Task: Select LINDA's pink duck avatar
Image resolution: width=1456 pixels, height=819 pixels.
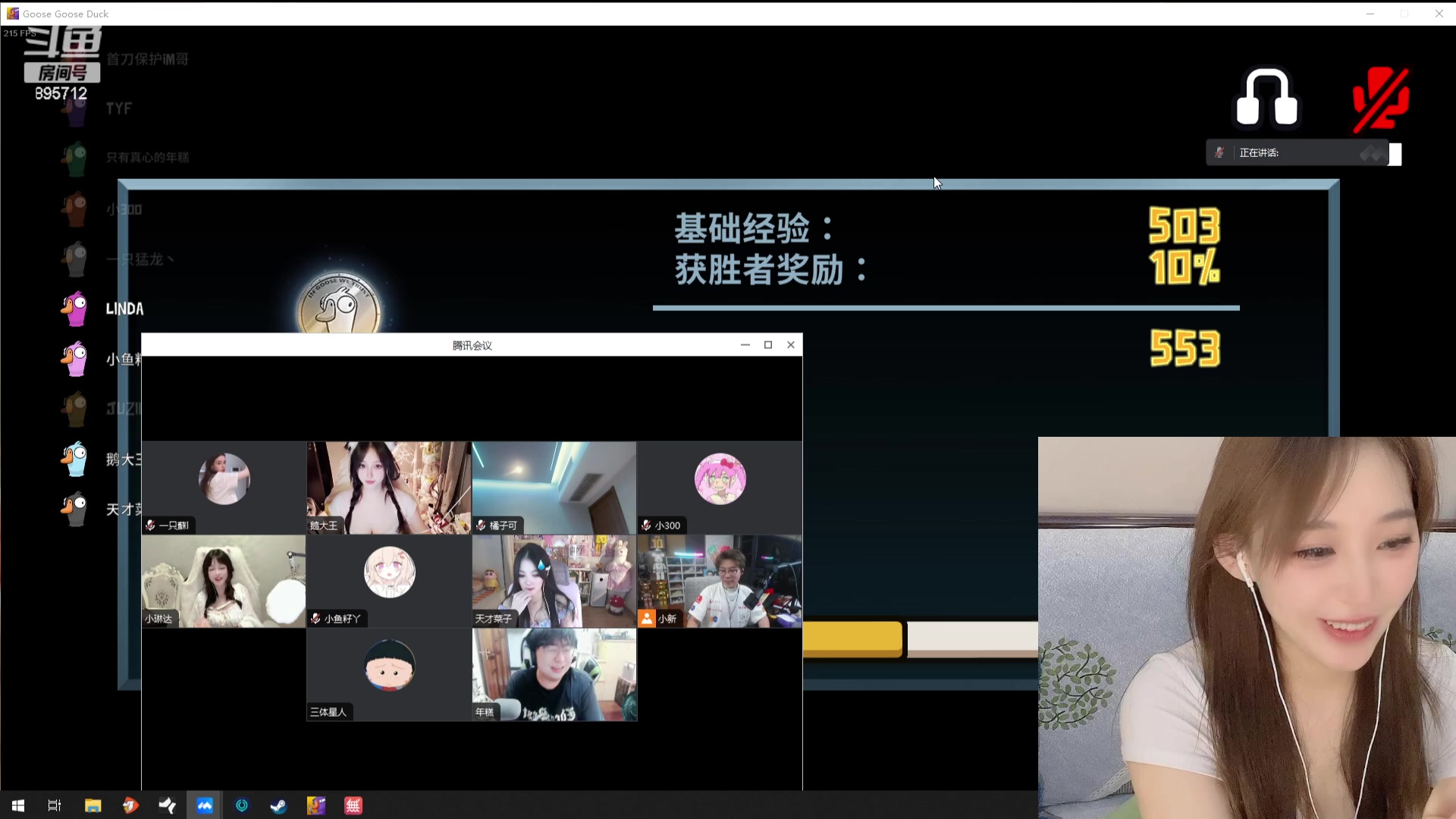Action: pyautogui.click(x=74, y=308)
